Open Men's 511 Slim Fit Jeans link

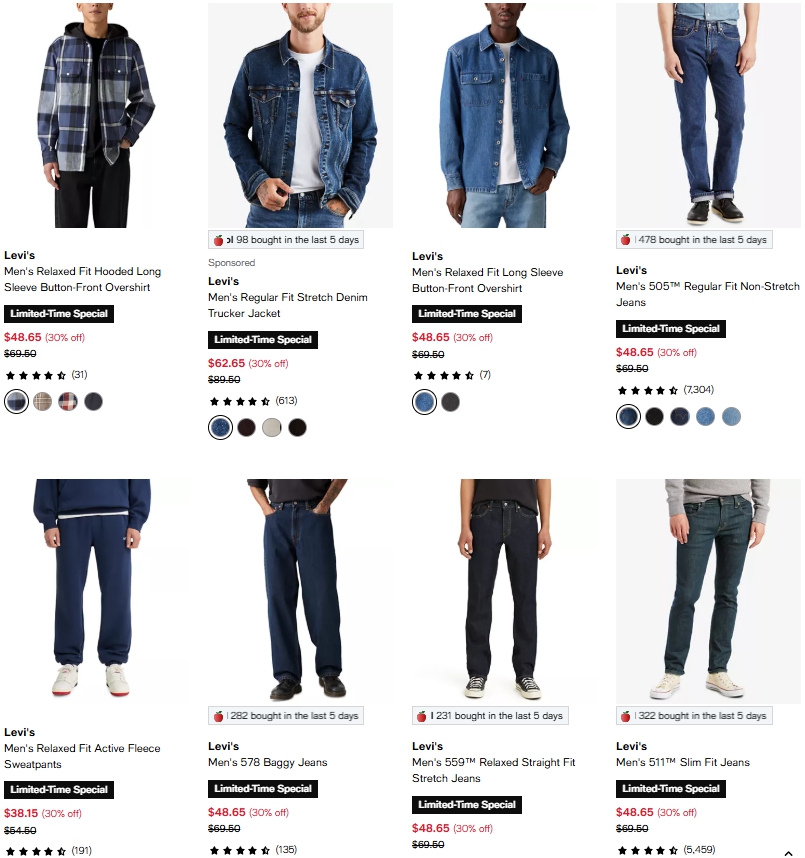(x=683, y=762)
